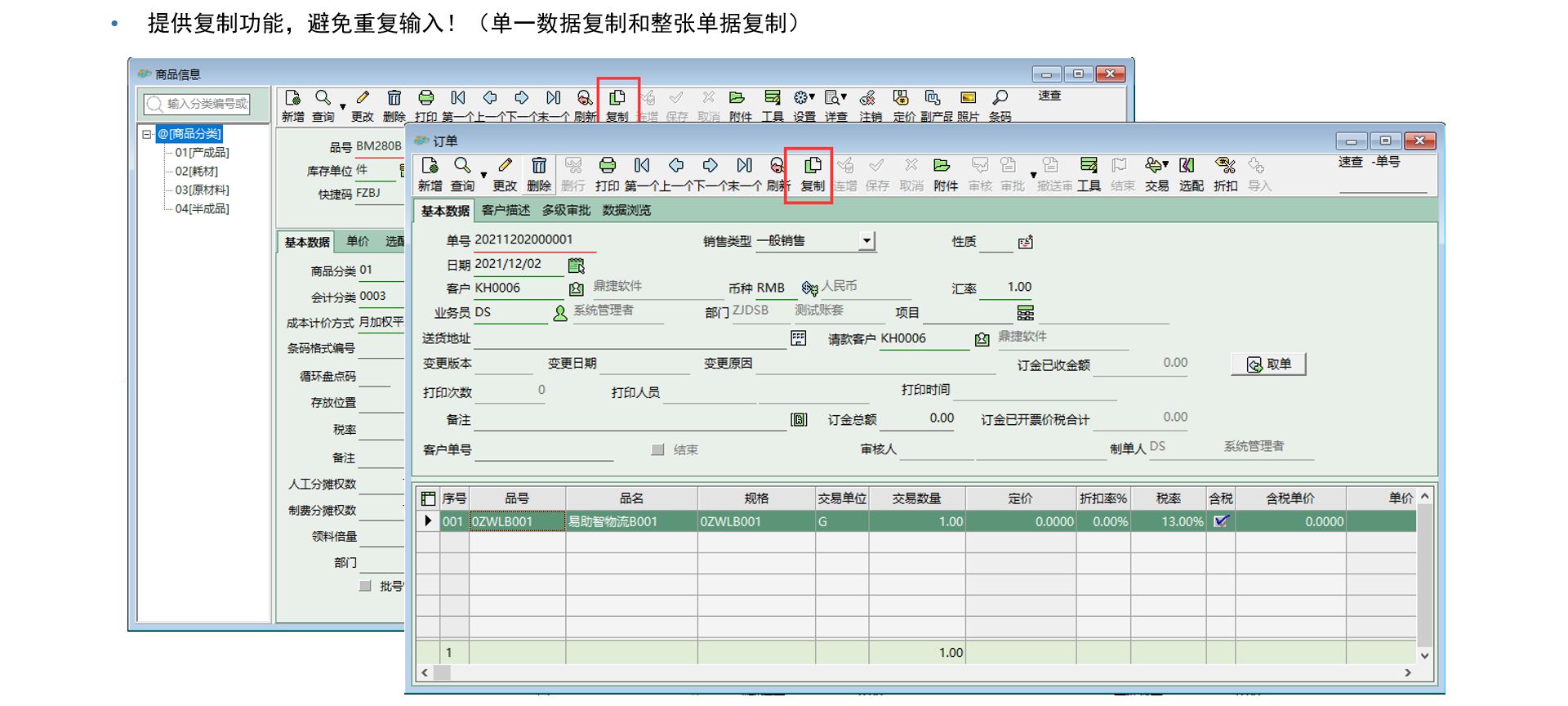Collapse the @[商品分类] tree node
The width and height of the screenshot is (1568, 706).
(x=147, y=134)
